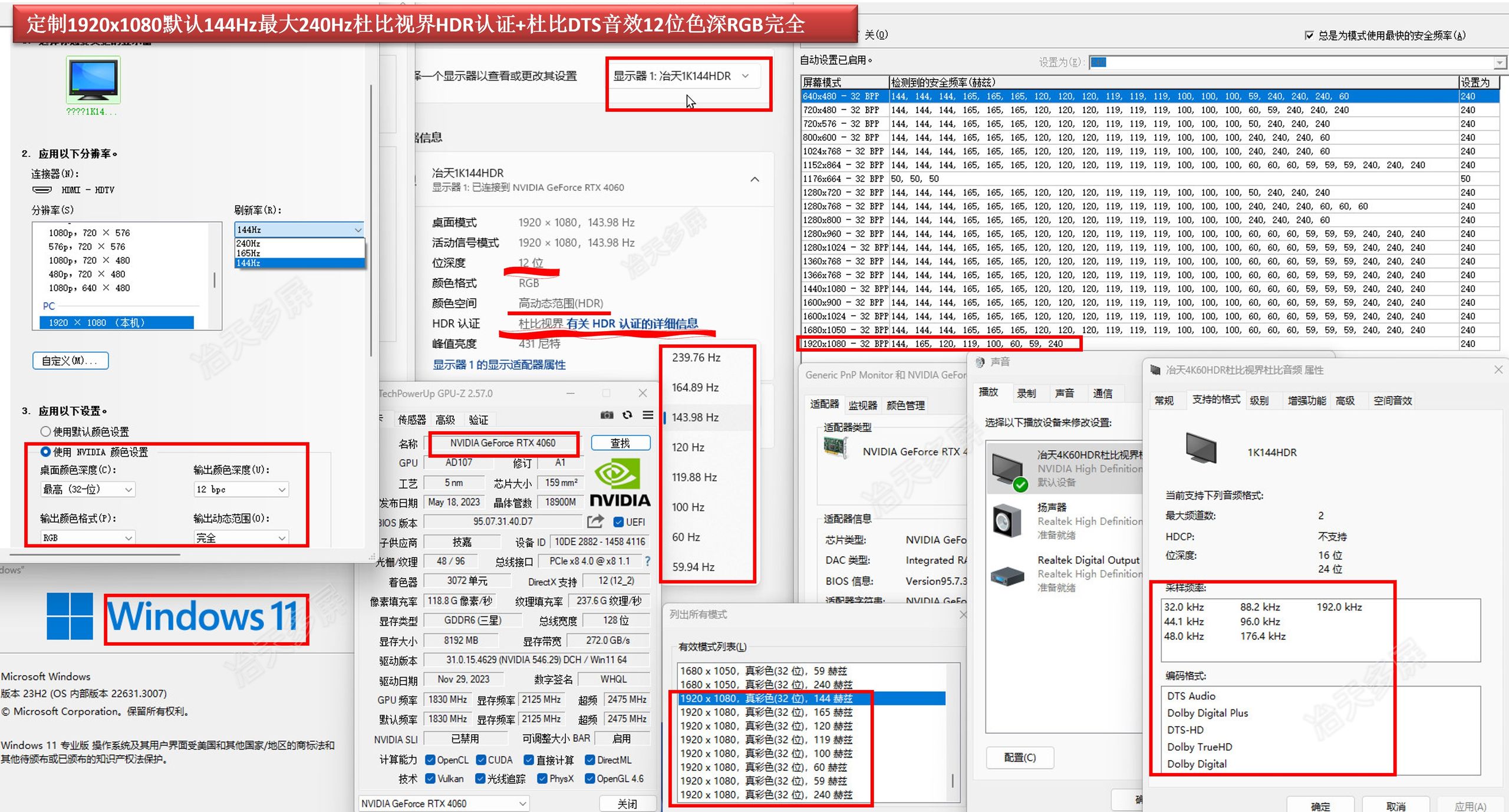
Task: Click the GPU-Z refresh icon
Action: click(628, 415)
